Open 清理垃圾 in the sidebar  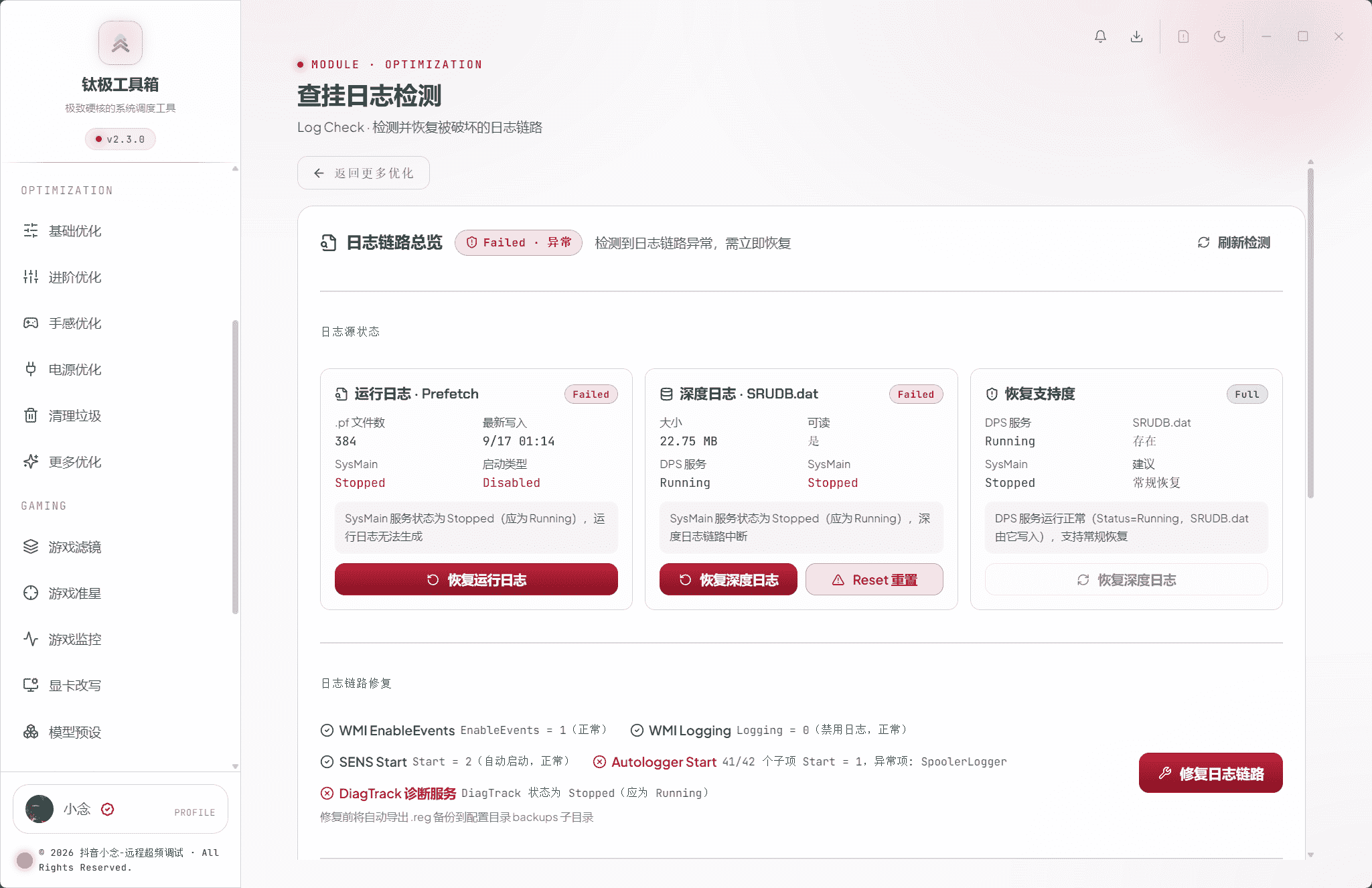coord(121,416)
